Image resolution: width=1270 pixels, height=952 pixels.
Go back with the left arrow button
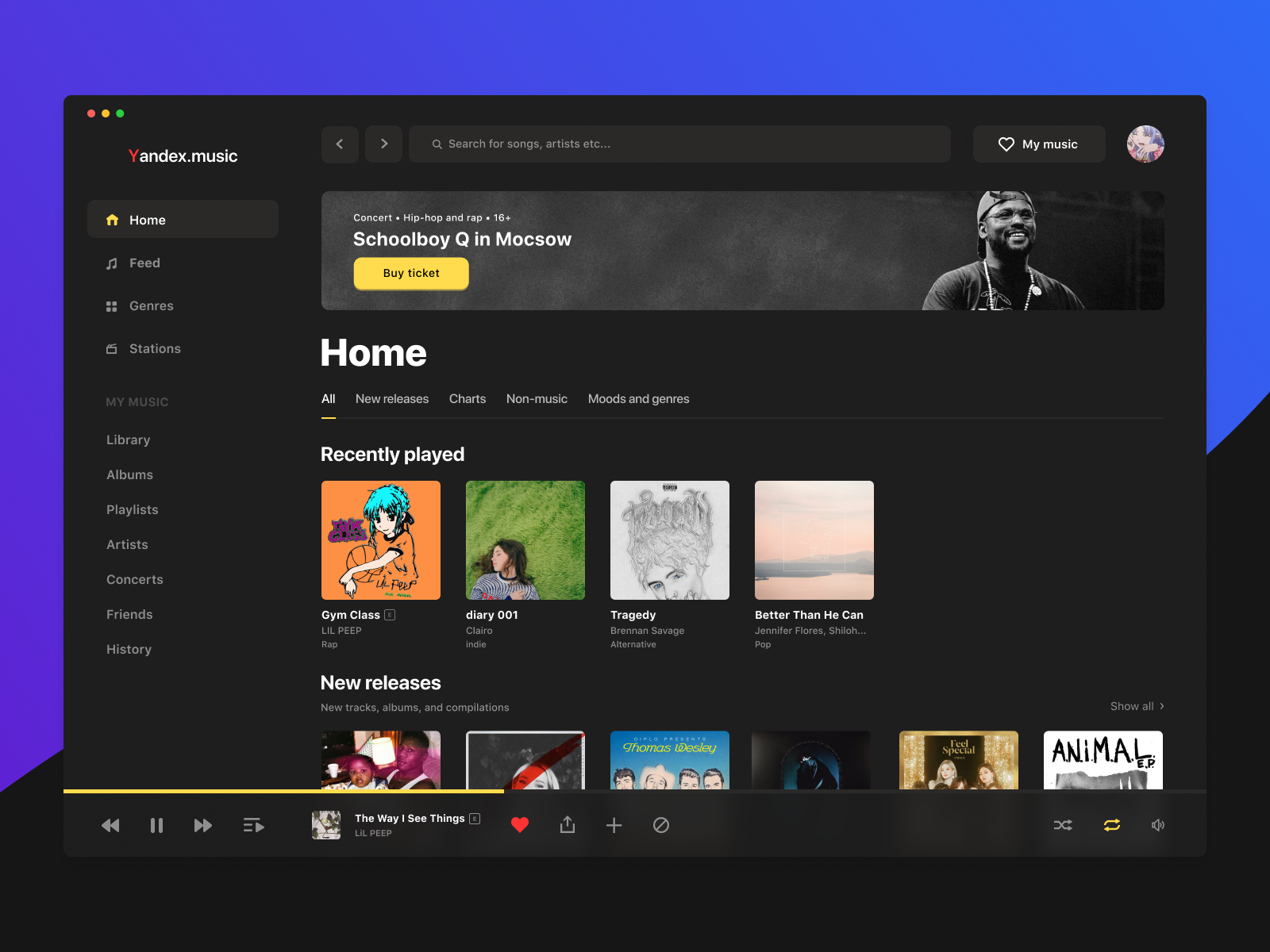(340, 144)
